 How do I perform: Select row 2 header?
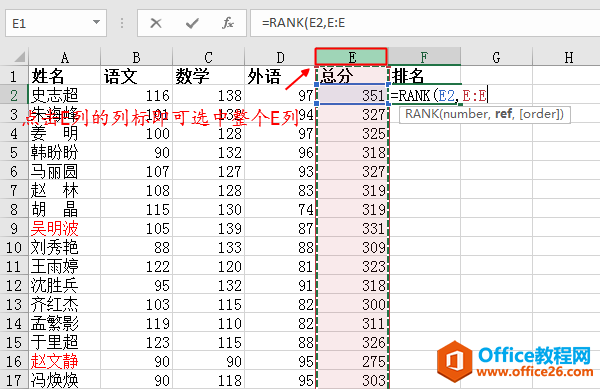(x=14, y=95)
